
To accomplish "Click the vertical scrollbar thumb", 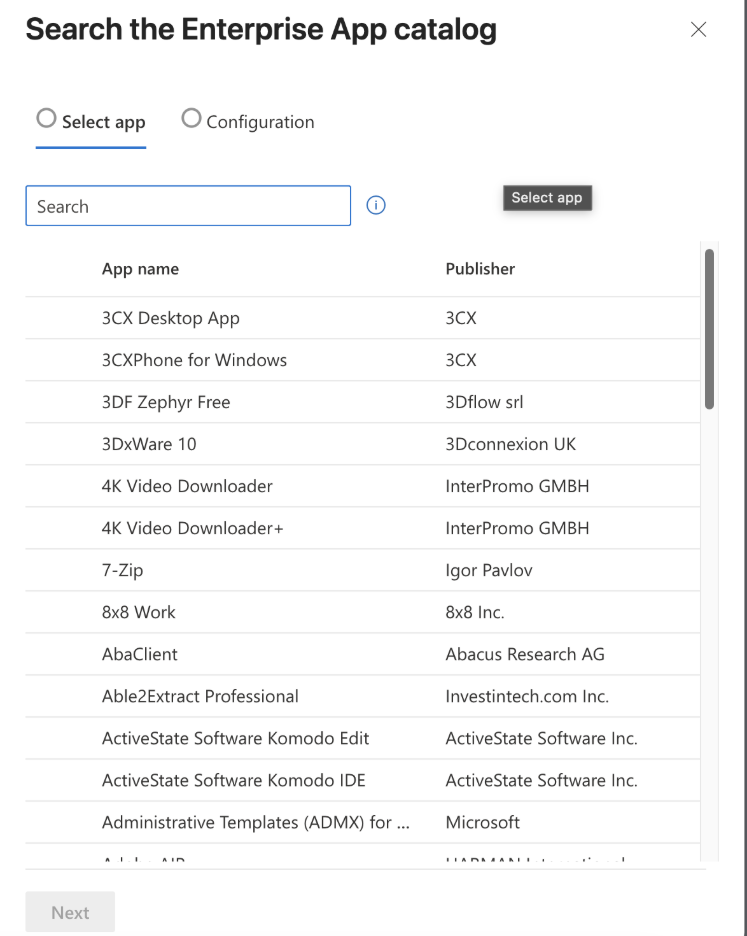I will [x=709, y=328].
